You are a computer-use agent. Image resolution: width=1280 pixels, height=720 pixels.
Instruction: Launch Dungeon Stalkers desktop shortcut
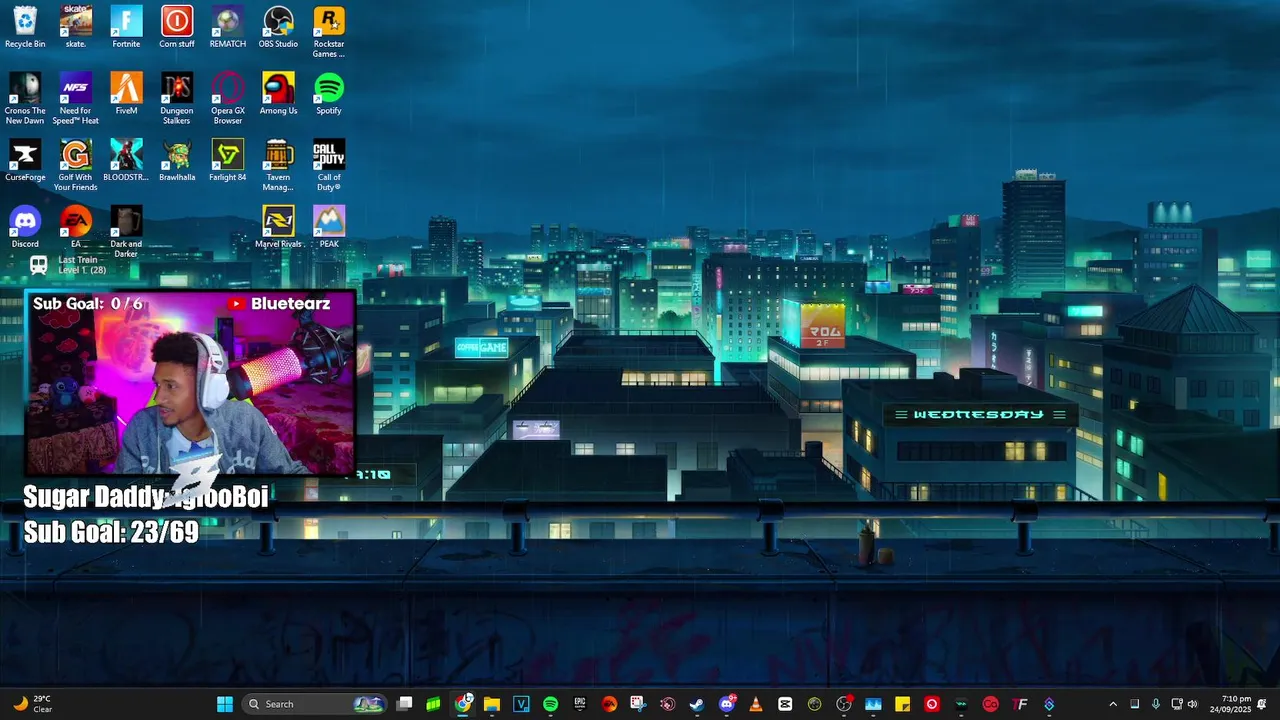click(x=177, y=98)
